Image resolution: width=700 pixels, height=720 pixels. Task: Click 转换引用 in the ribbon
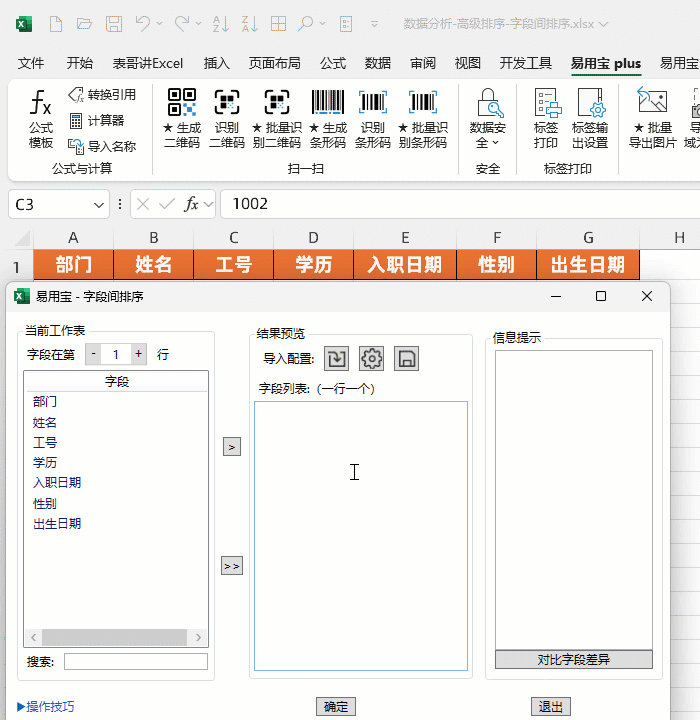click(102, 95)
